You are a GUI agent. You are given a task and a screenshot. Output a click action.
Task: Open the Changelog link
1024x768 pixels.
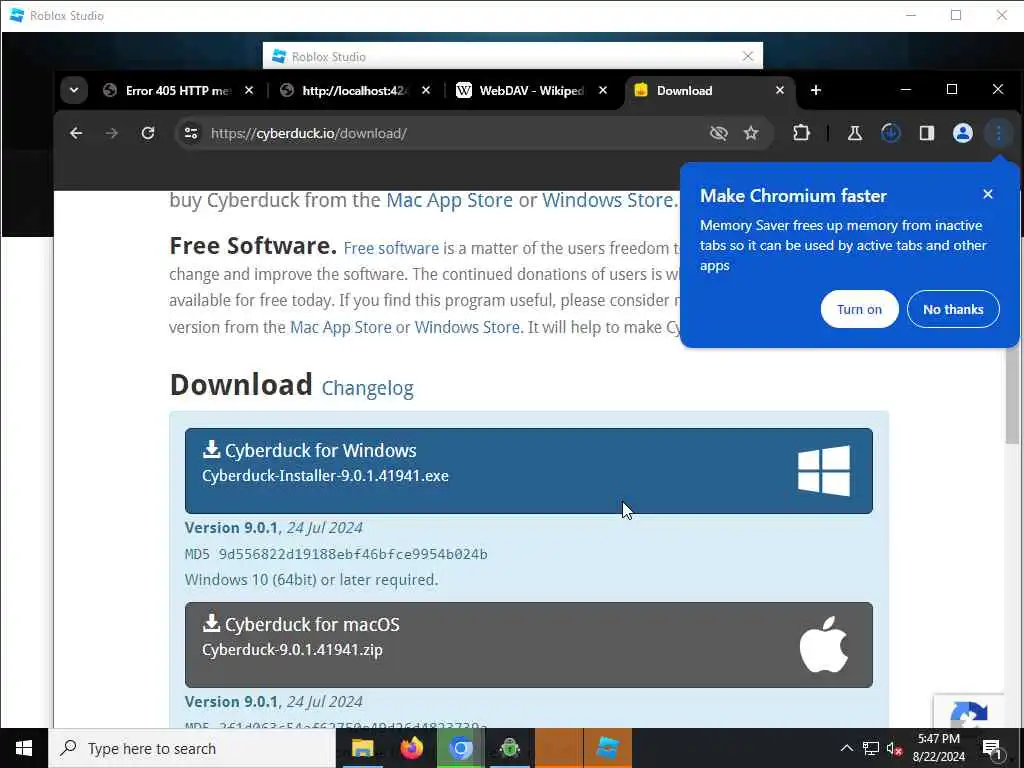[368, 388]
